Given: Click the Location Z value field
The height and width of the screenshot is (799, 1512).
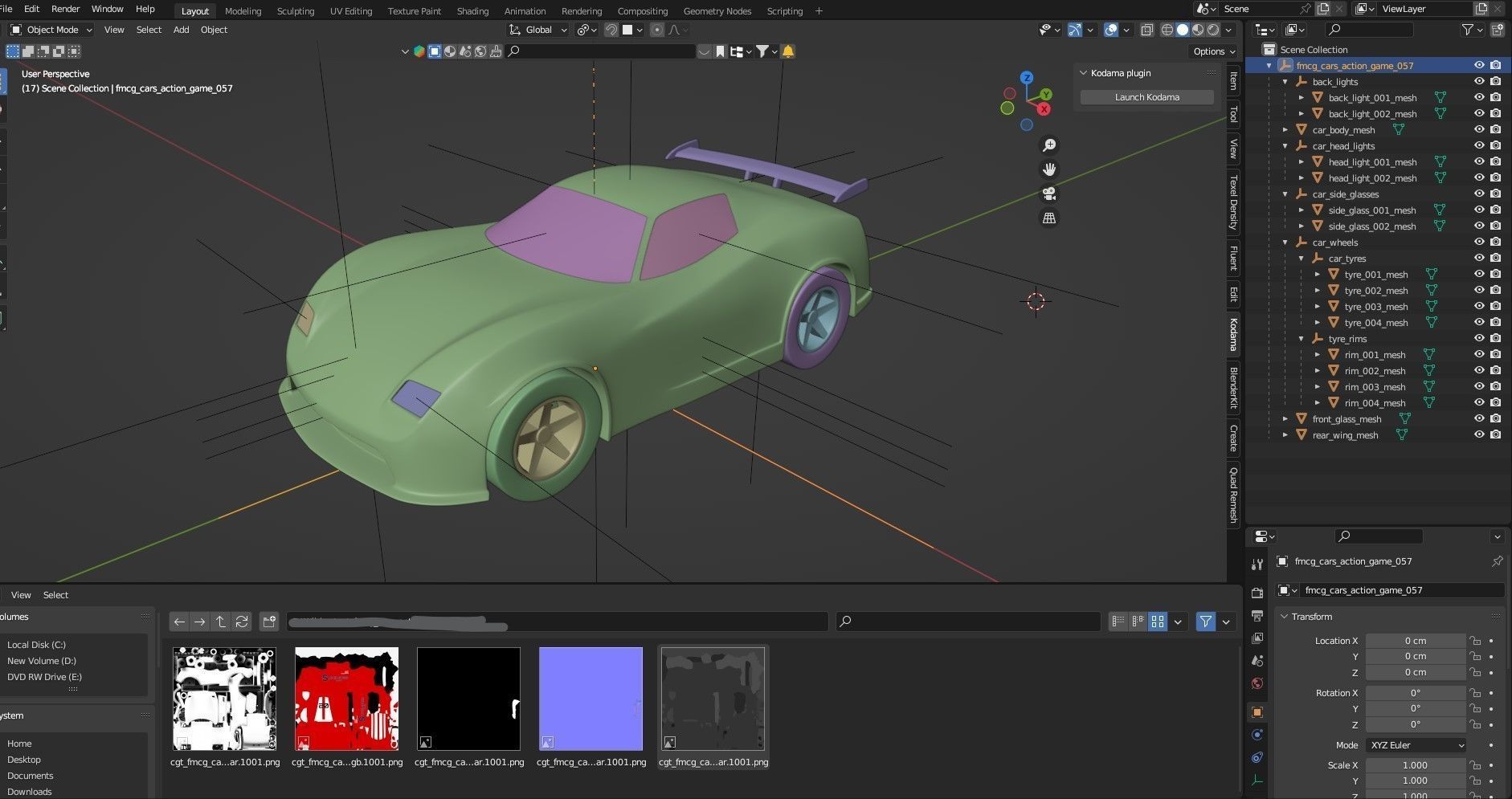Looking at the screenshot, I should pyautogui.click(x=1416, y=672).
